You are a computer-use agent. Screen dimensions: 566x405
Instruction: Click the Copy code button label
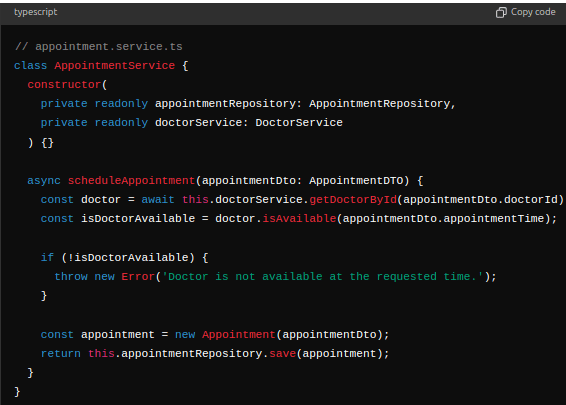533,12
